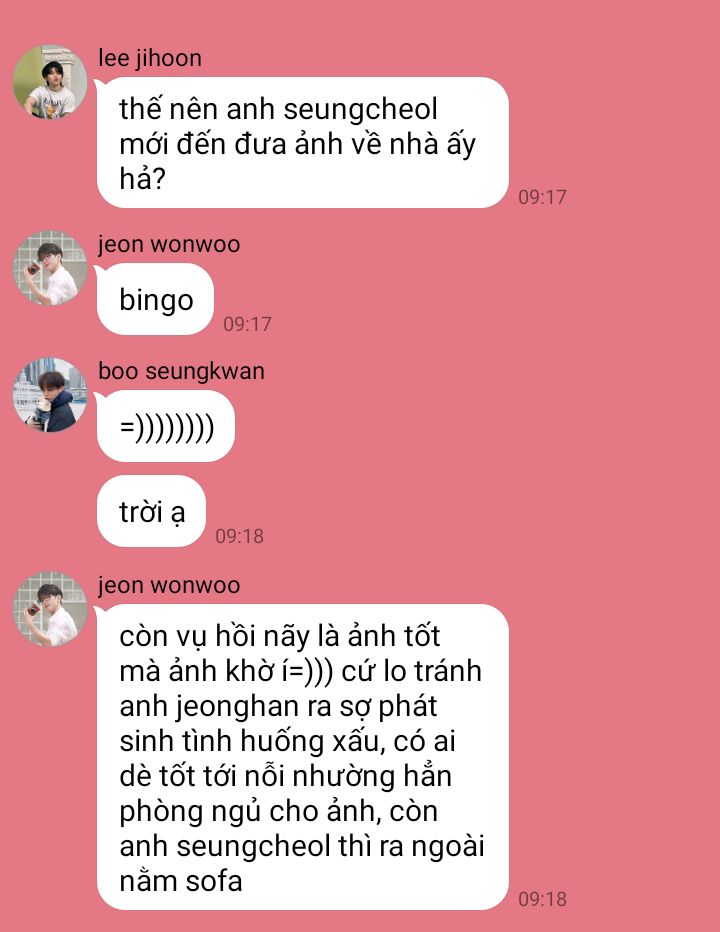Open boo seungkwan's profile picture
The image size is (720, 932).
[50, 395]
